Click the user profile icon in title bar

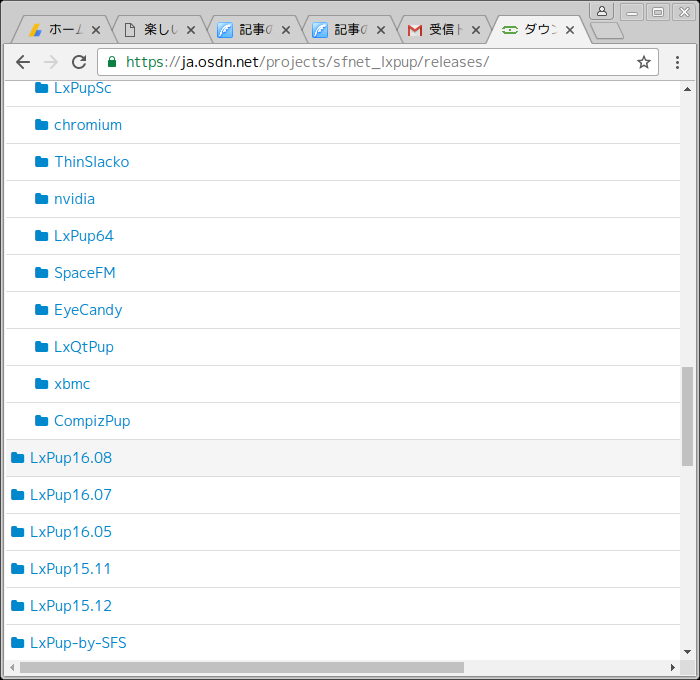(602, 11)
